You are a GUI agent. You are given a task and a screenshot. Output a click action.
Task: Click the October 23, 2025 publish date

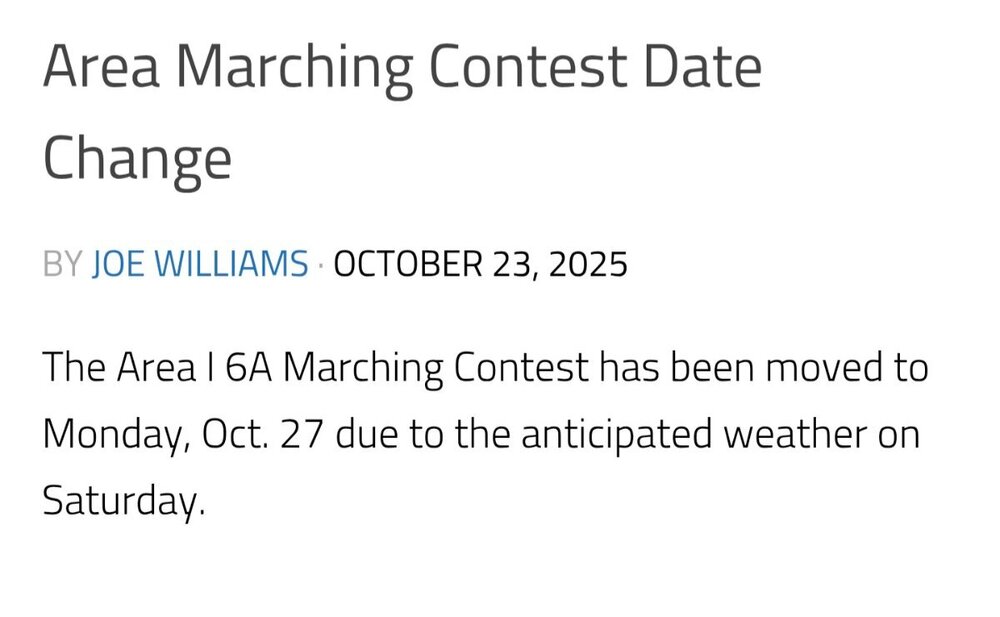(x=480, y=265)
